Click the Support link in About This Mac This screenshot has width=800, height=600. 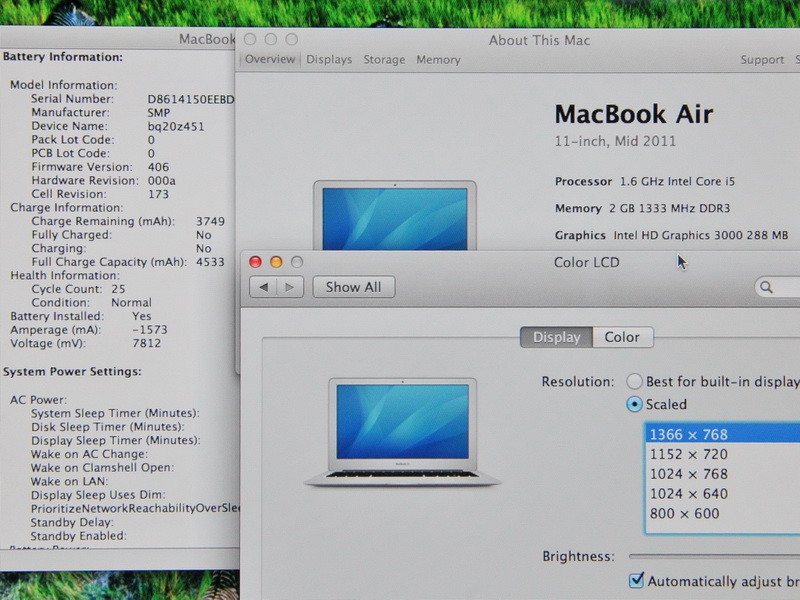762,60
